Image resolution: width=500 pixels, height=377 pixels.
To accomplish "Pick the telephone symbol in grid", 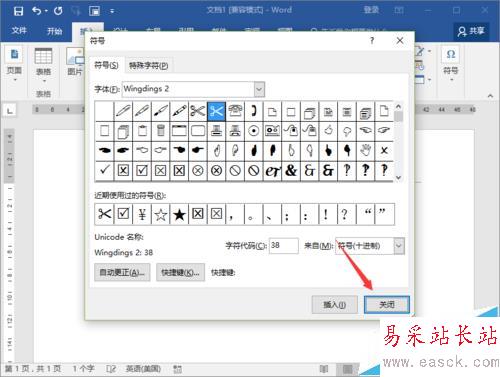I will point(235,111).
